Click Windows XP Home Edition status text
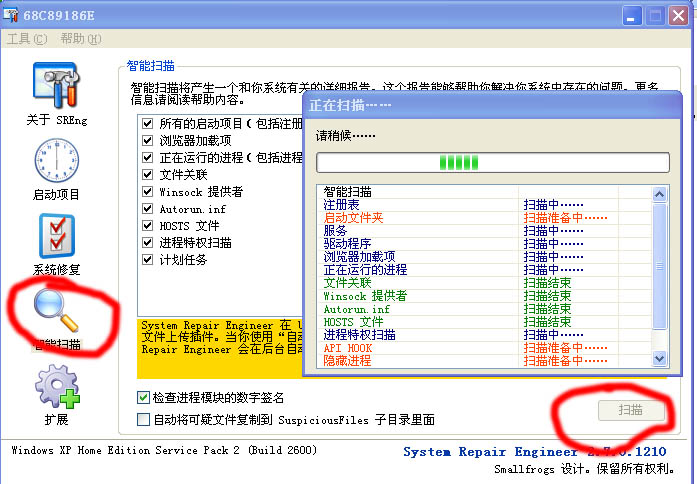 (x=164, y=450)
